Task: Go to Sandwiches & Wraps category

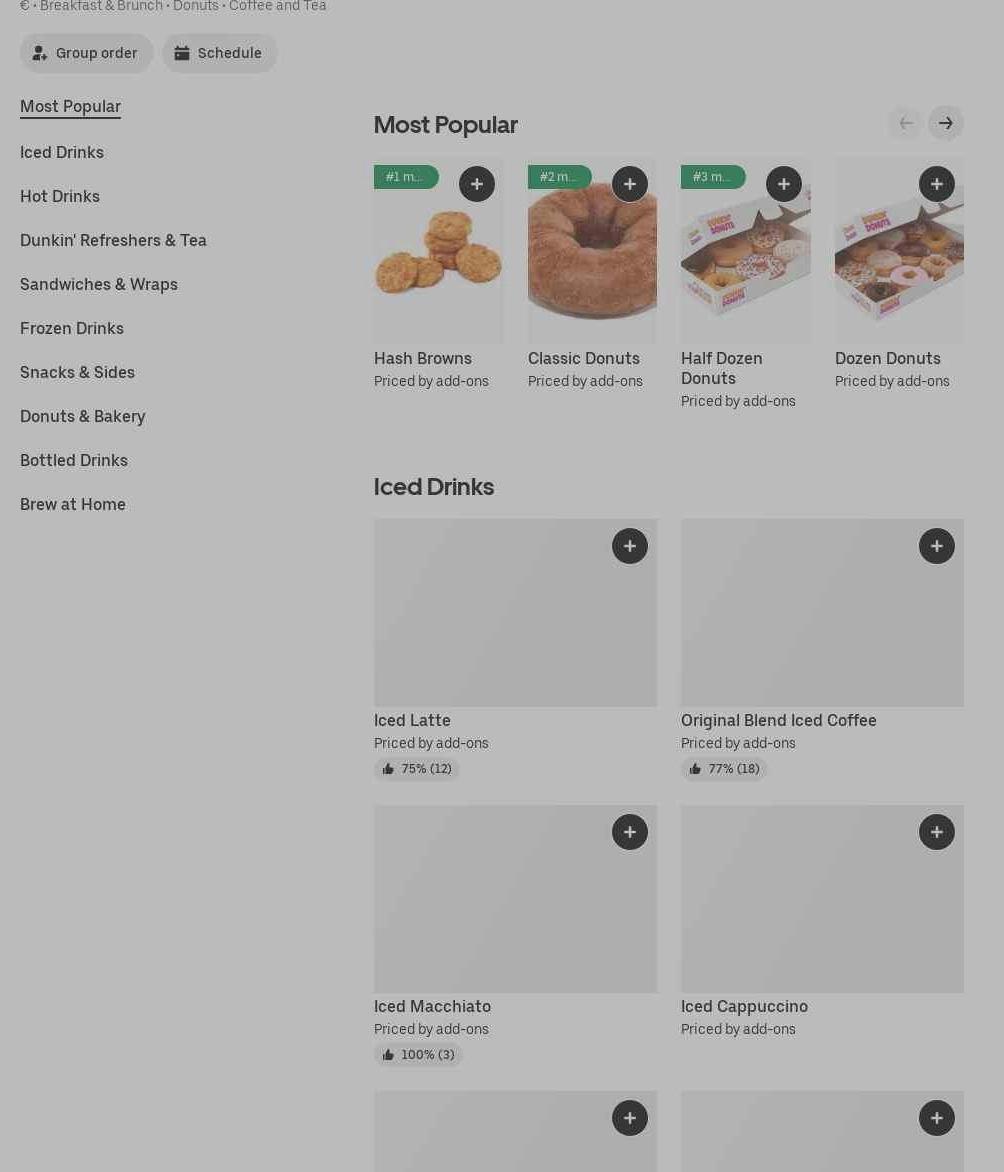Action: (99, 285)
